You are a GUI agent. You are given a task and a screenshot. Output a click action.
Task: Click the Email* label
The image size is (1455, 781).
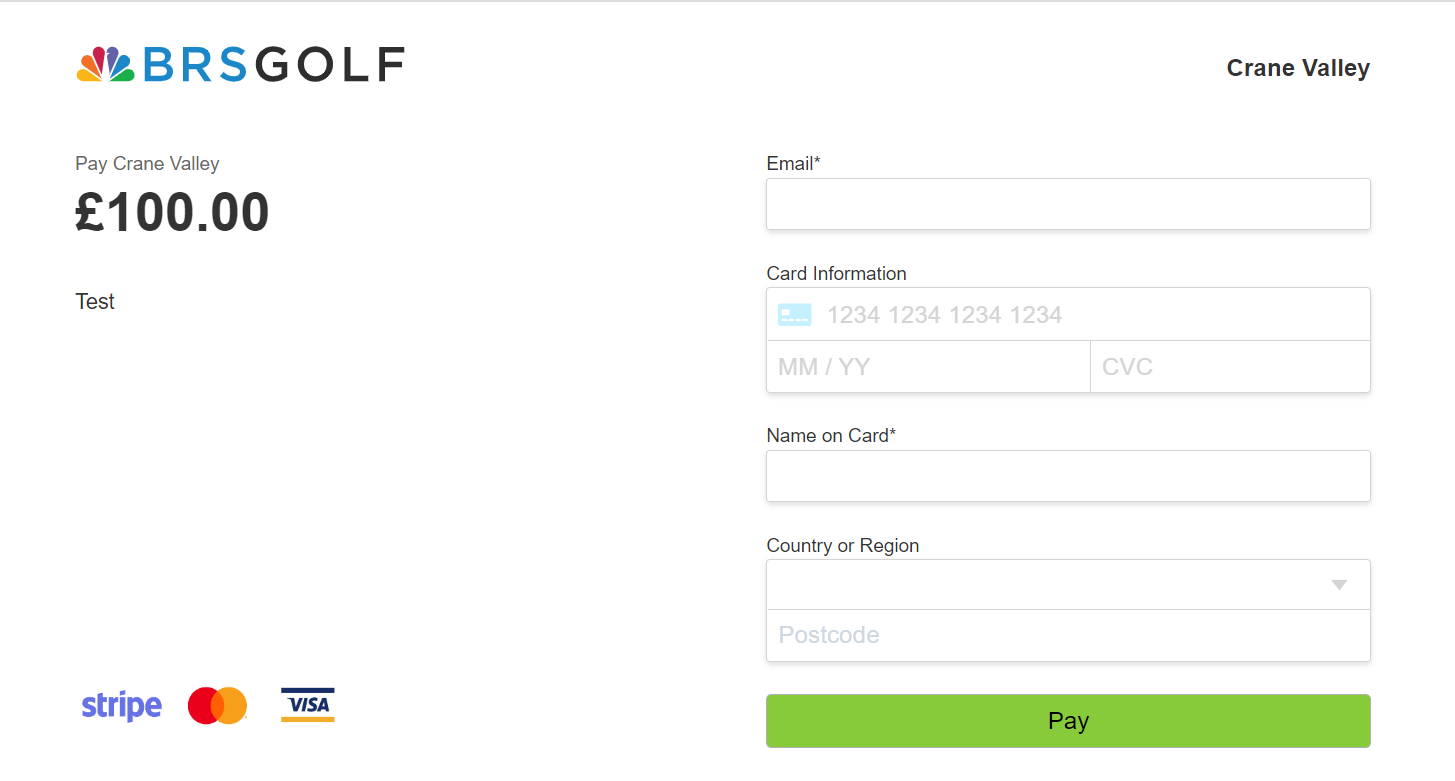(x=793, y=164)
